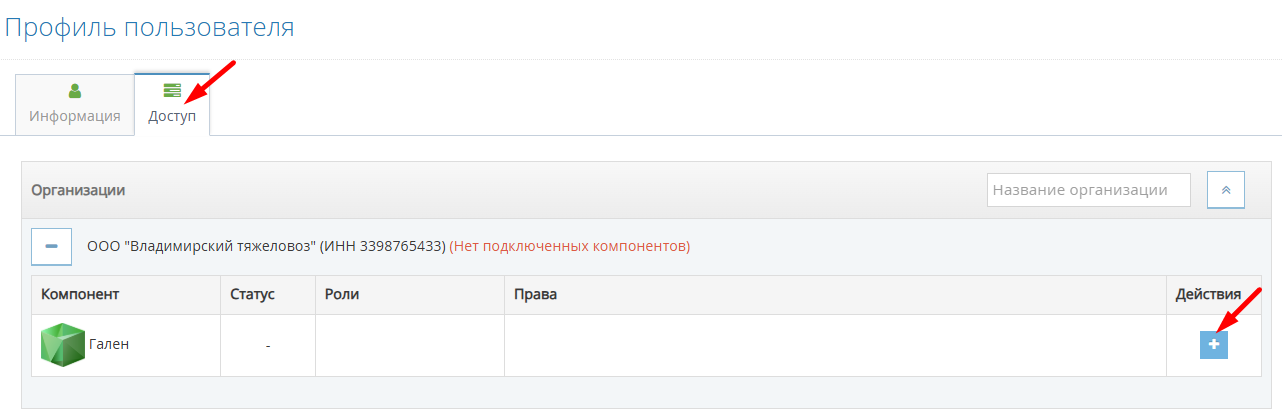
Task: Focus the Название организации search field
Action: tap(1088, 190)
